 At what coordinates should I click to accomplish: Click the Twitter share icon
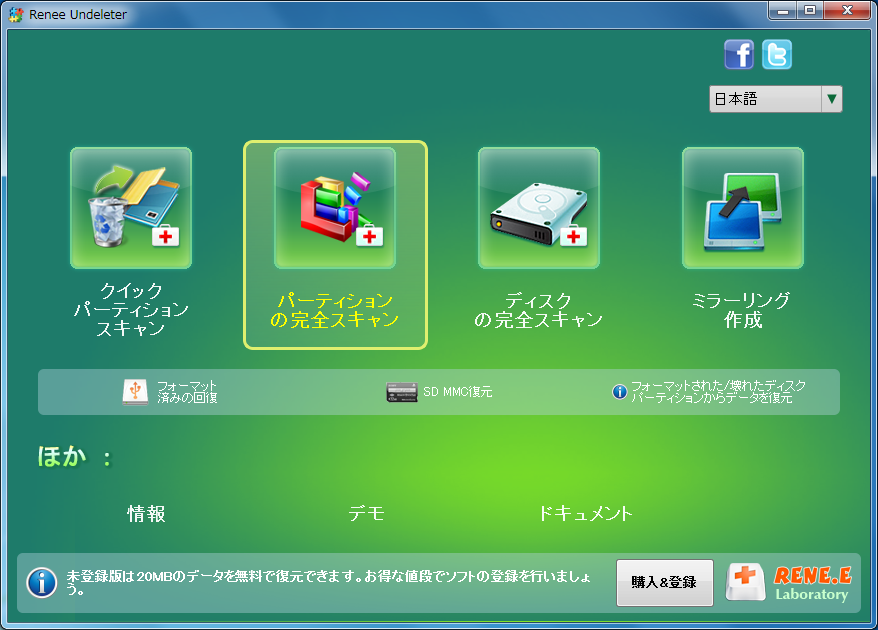pos(777,55)
